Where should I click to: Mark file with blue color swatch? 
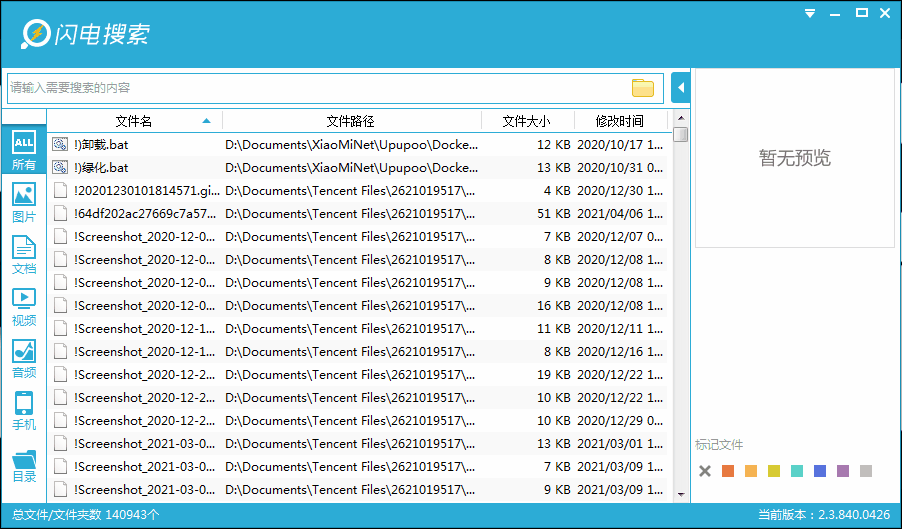click(x=820, y=472)
